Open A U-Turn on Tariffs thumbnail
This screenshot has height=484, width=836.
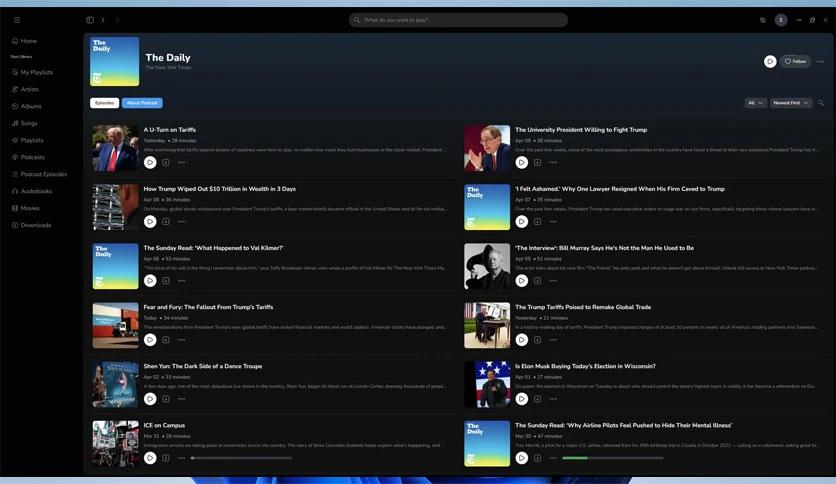(x=115, y=148)
